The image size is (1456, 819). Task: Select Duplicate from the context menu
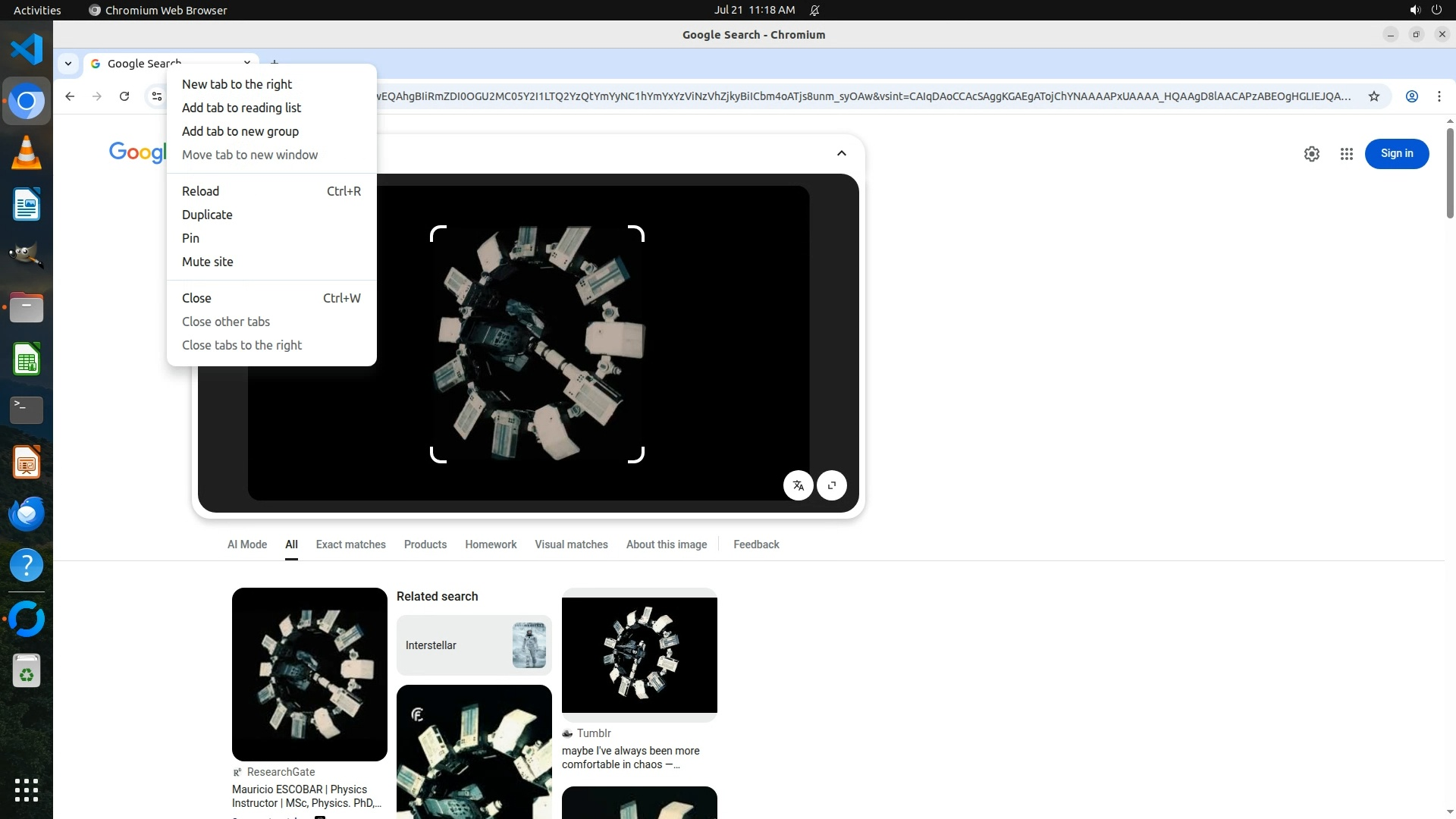(207, 215)
